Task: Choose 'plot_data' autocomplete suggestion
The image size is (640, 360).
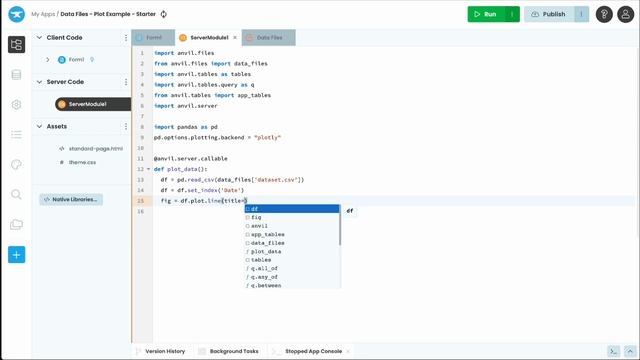Action: tap(292, 252)
